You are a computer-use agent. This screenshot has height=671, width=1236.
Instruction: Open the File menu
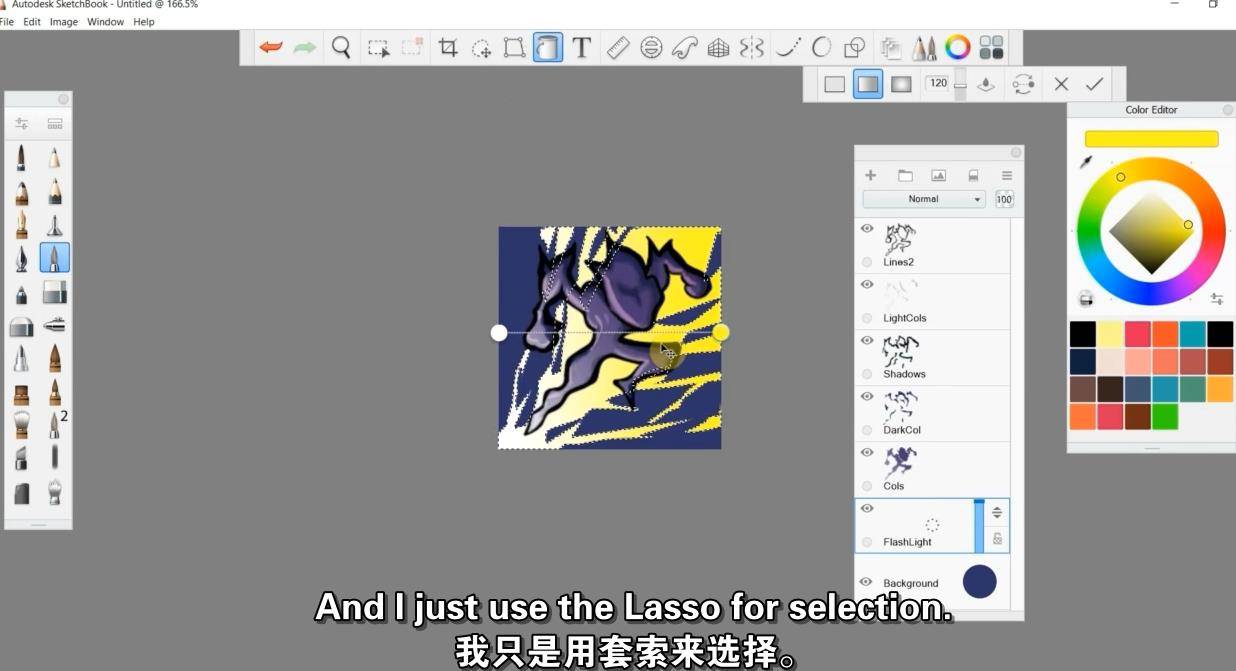point(7,22)
